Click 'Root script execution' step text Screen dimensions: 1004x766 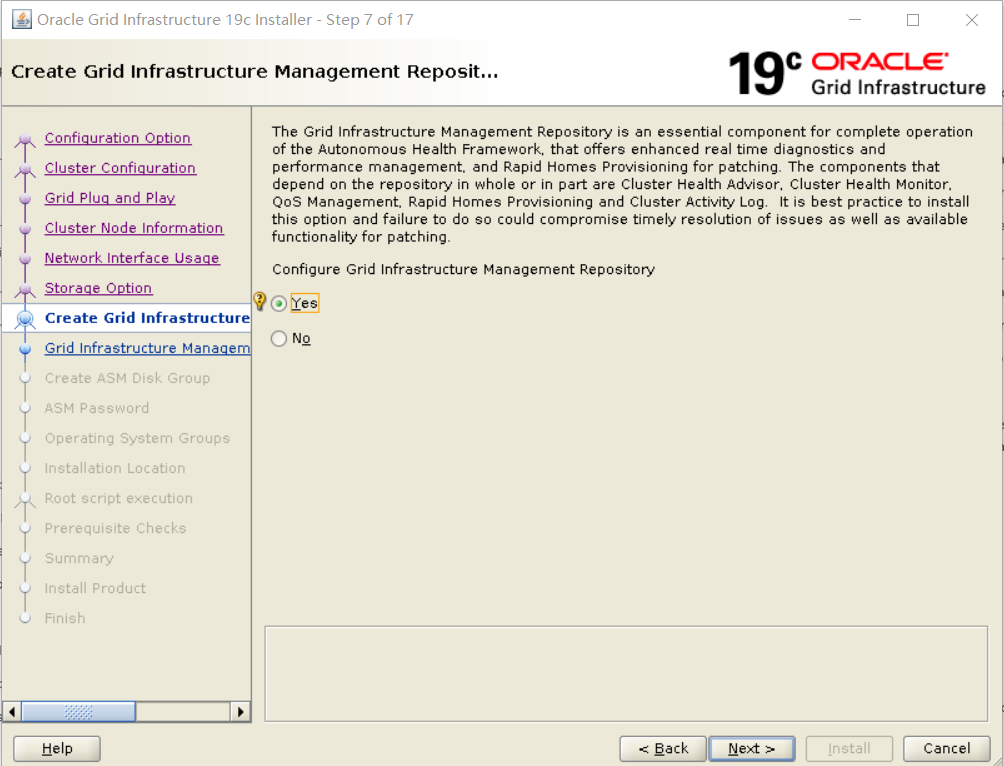coord(118,498)
